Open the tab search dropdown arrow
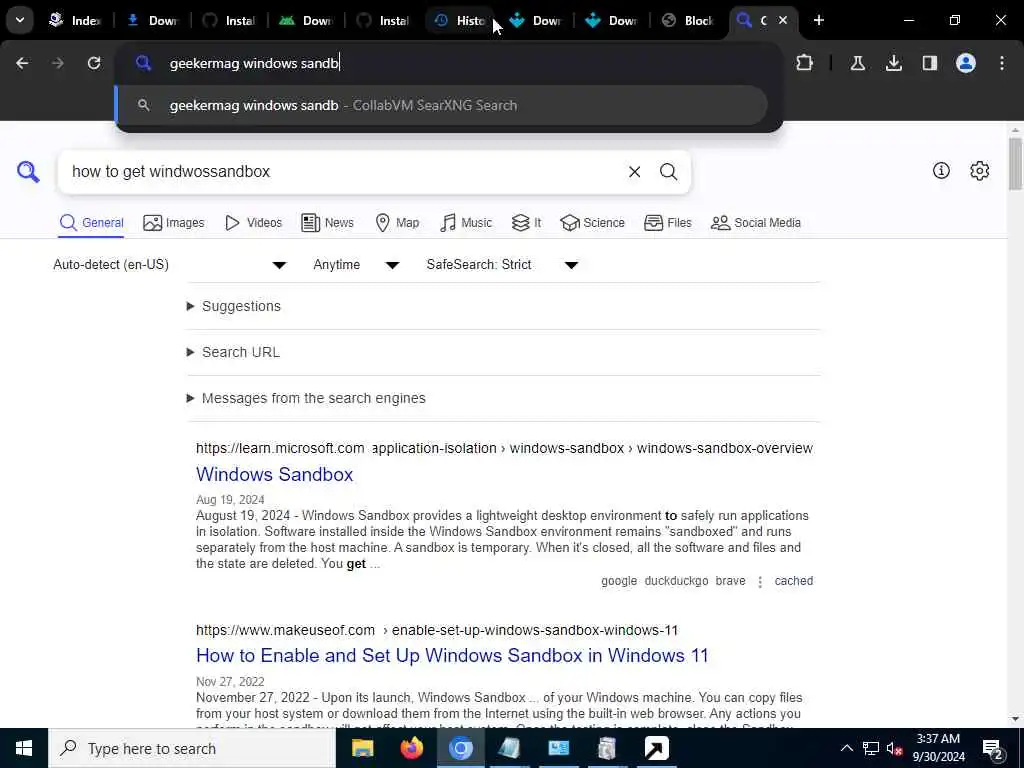Viewport: 1024px width, 768px height. (20, 20)
